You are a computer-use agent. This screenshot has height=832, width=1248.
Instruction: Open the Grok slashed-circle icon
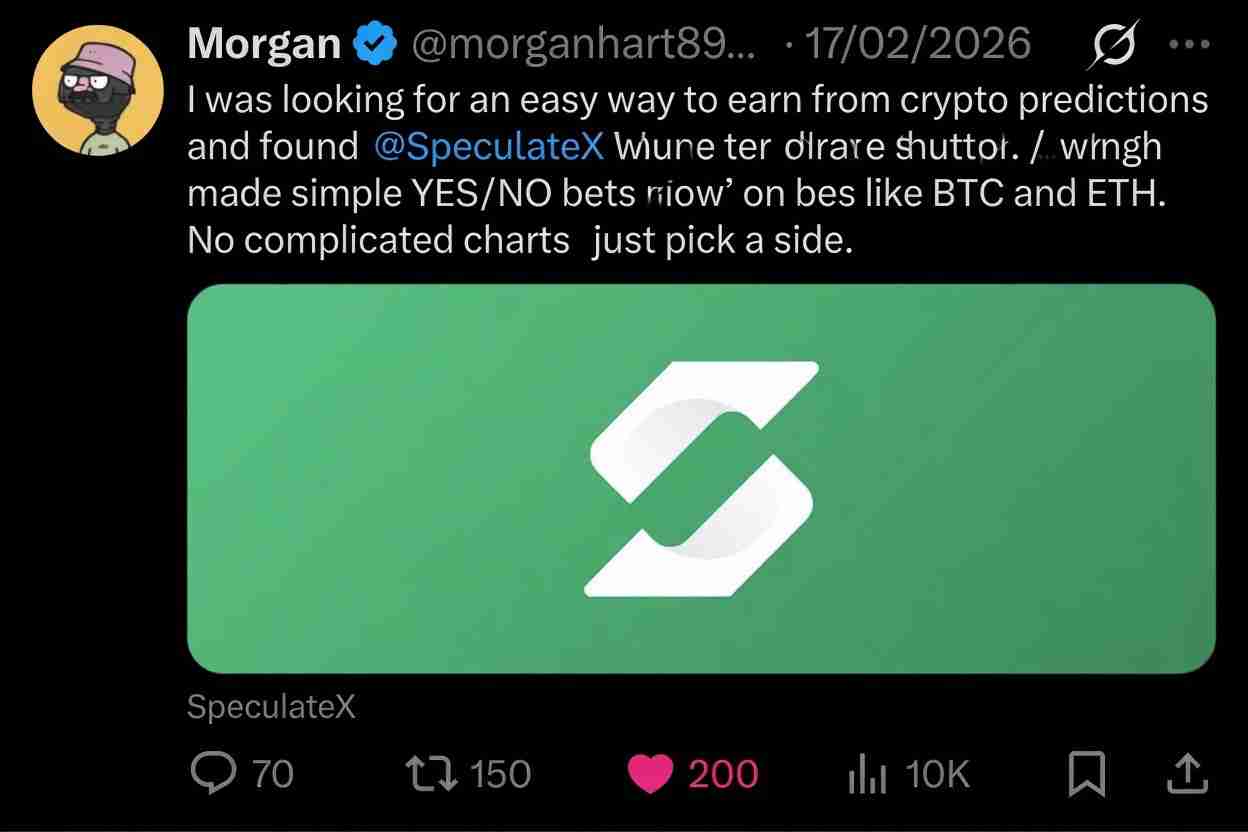tap(1113, 44)
